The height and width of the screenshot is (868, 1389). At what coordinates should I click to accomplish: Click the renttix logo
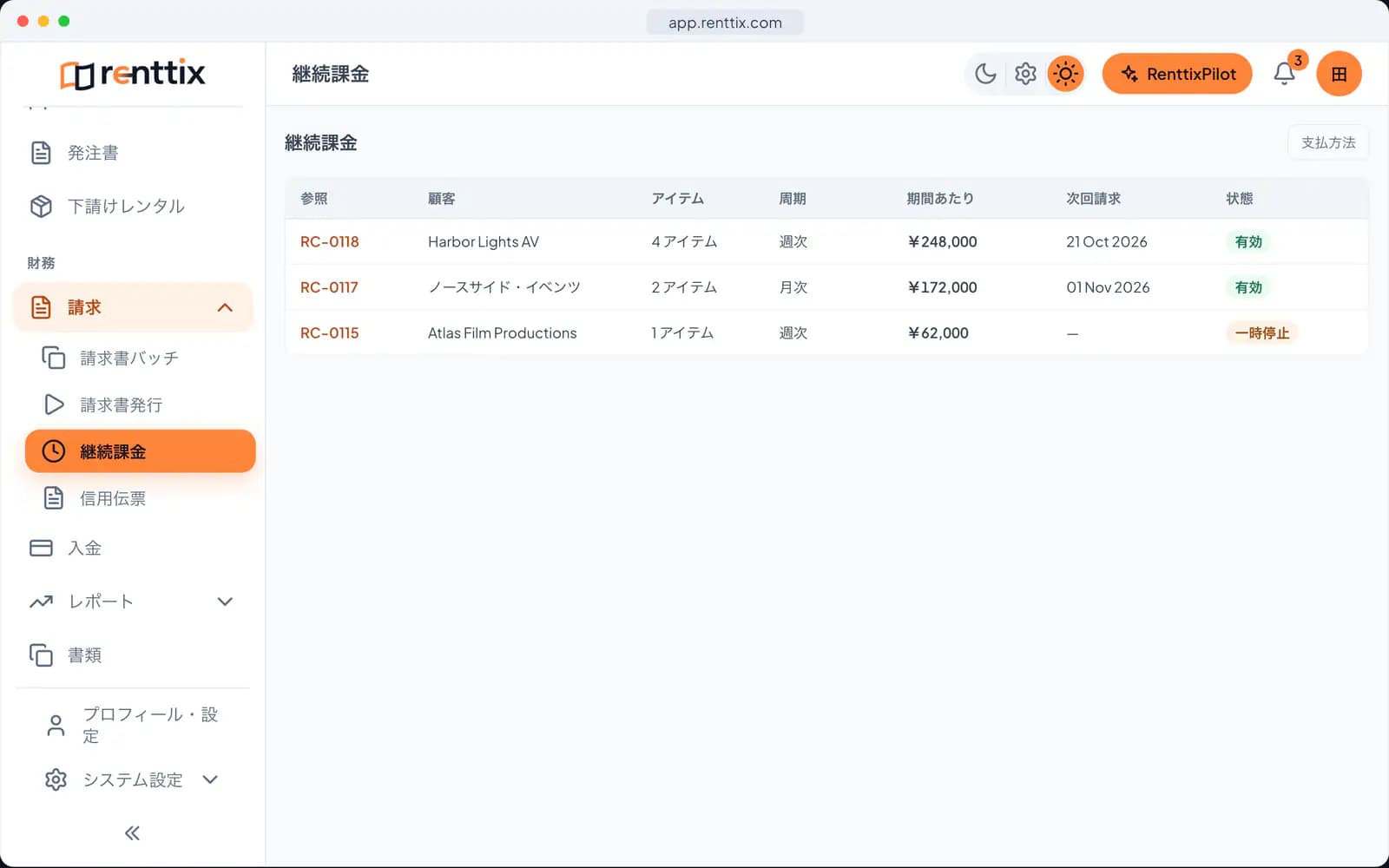133,74
